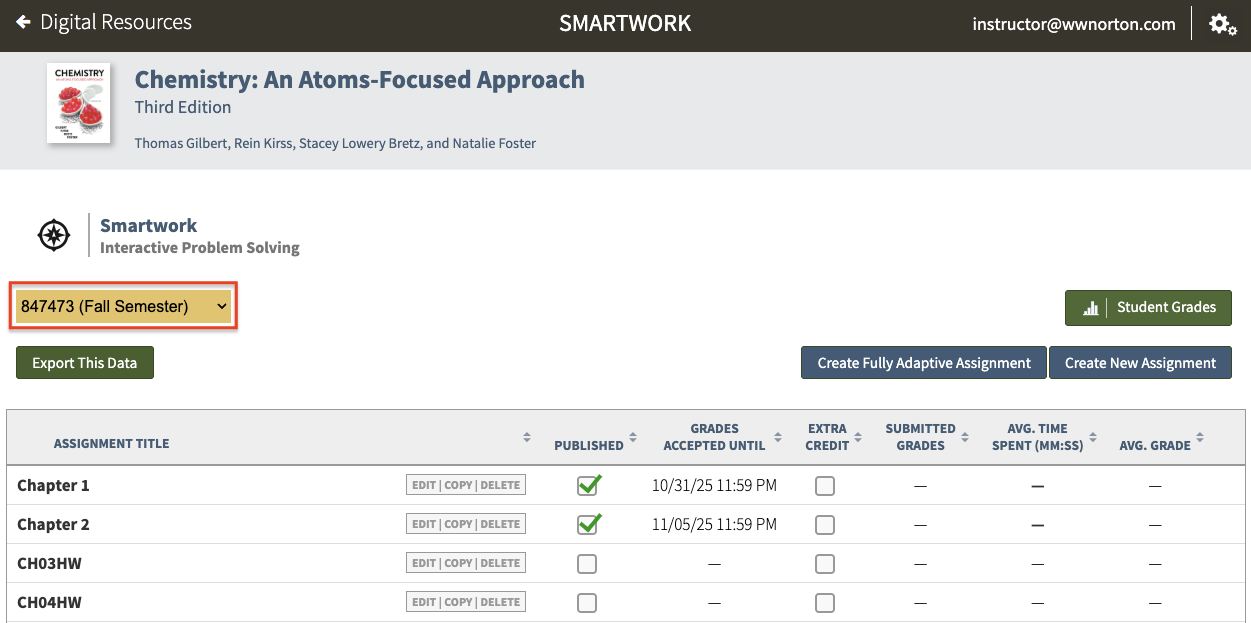1251x623 pixels.
Task: Click the back arrow beside Digital Resources
Action: [23, 22]
